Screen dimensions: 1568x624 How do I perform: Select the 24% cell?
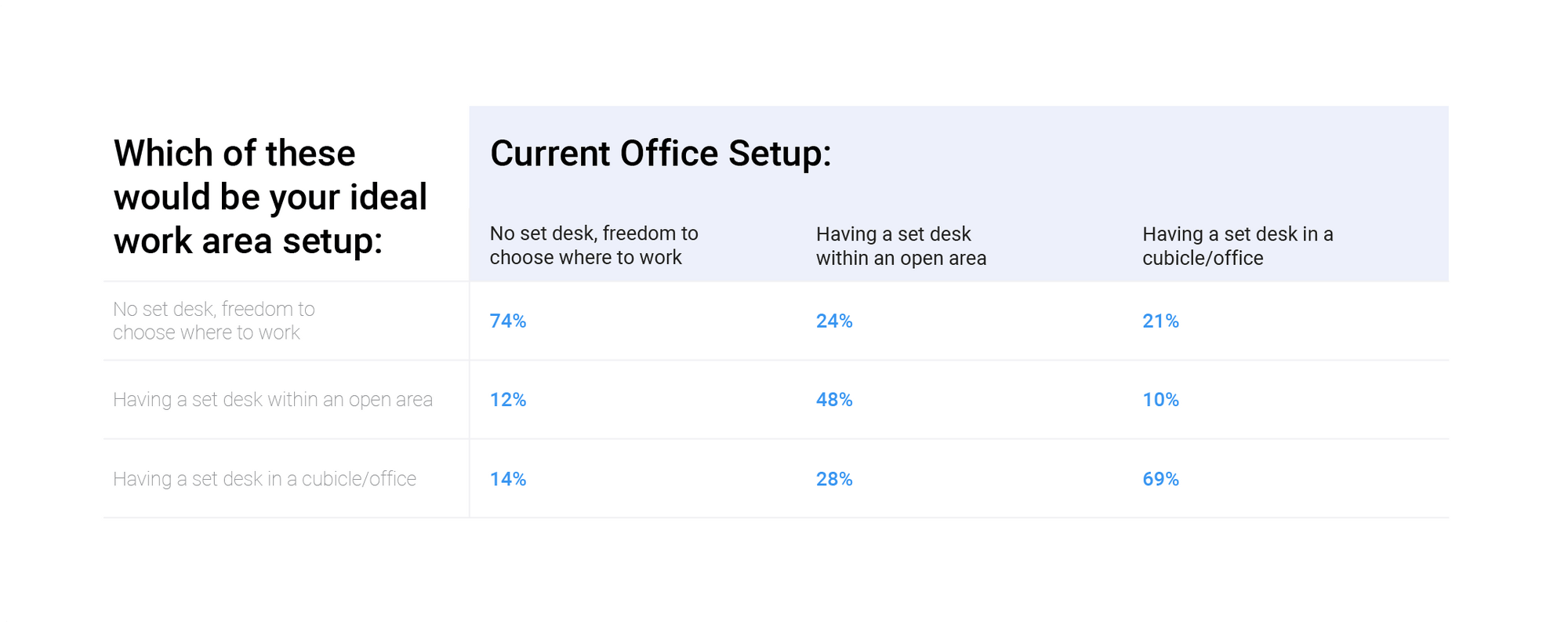click(x=834, y=321)
